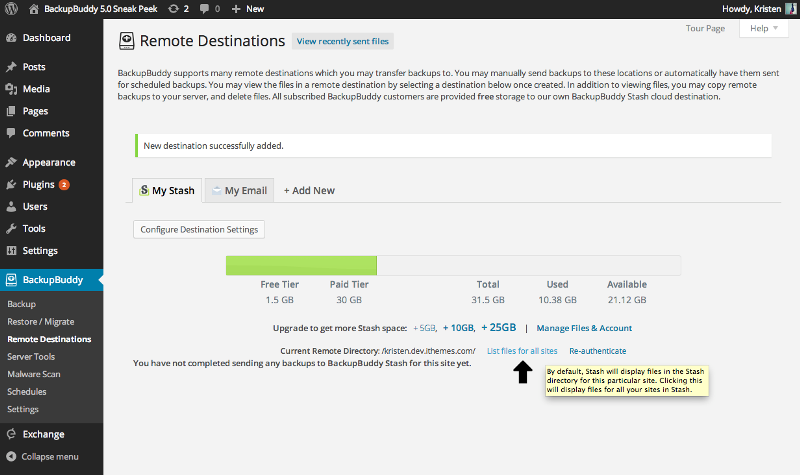Go to BackupBuddy Backup submenu
Image resolution: width=800 pixels, height=475 pixels.
point(21,304)
